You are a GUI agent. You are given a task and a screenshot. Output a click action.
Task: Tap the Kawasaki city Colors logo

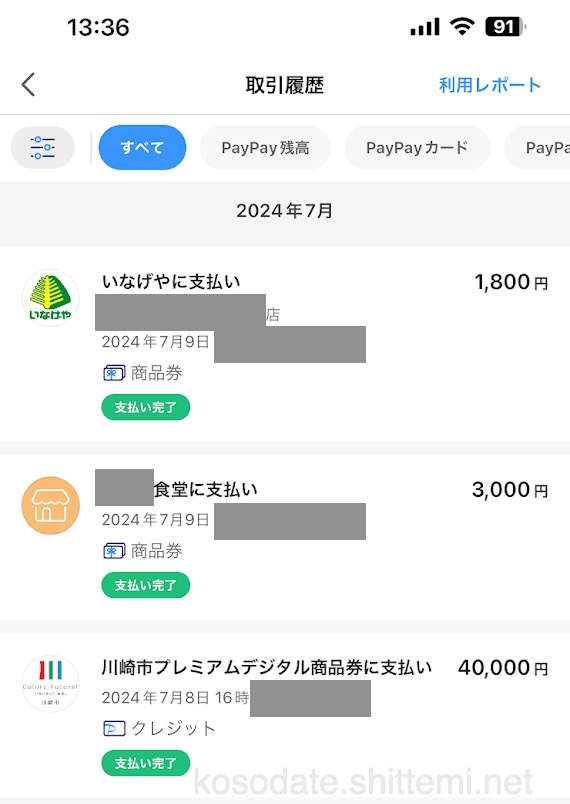click(50, 684)
